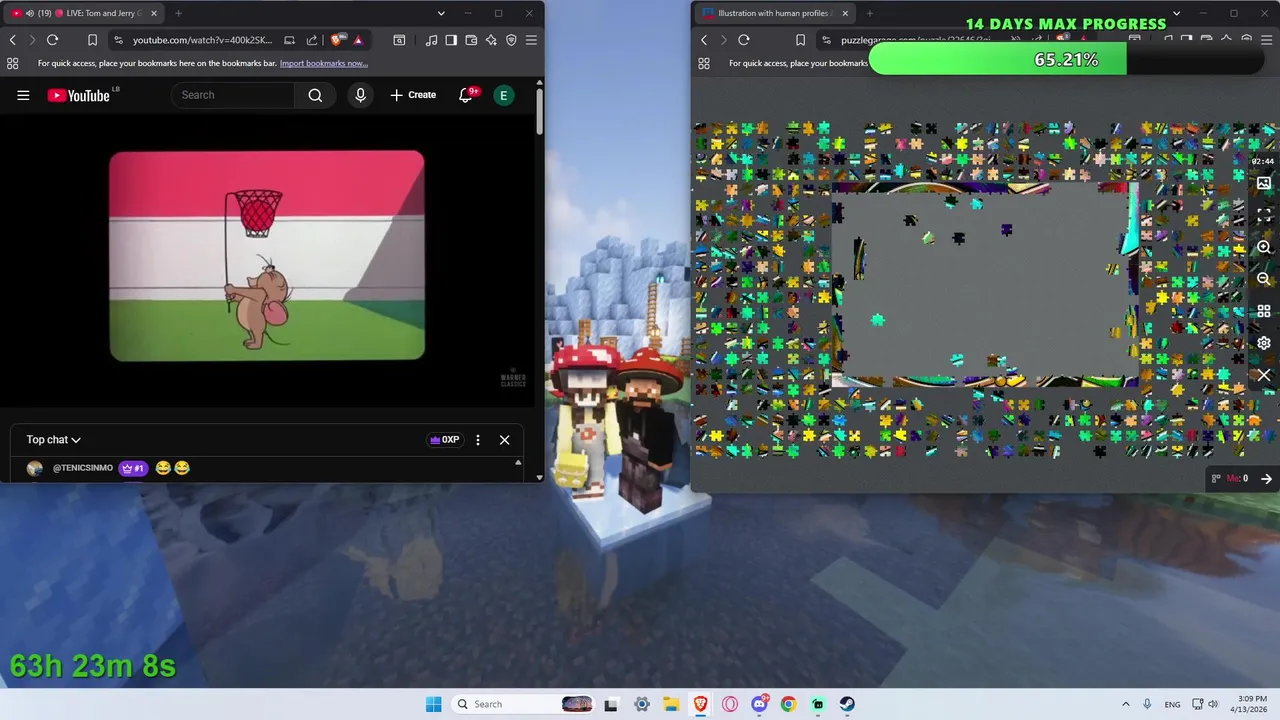Open a new tab in the puzzle window
The image size is (1280, 720).
[x=869, y=13]
